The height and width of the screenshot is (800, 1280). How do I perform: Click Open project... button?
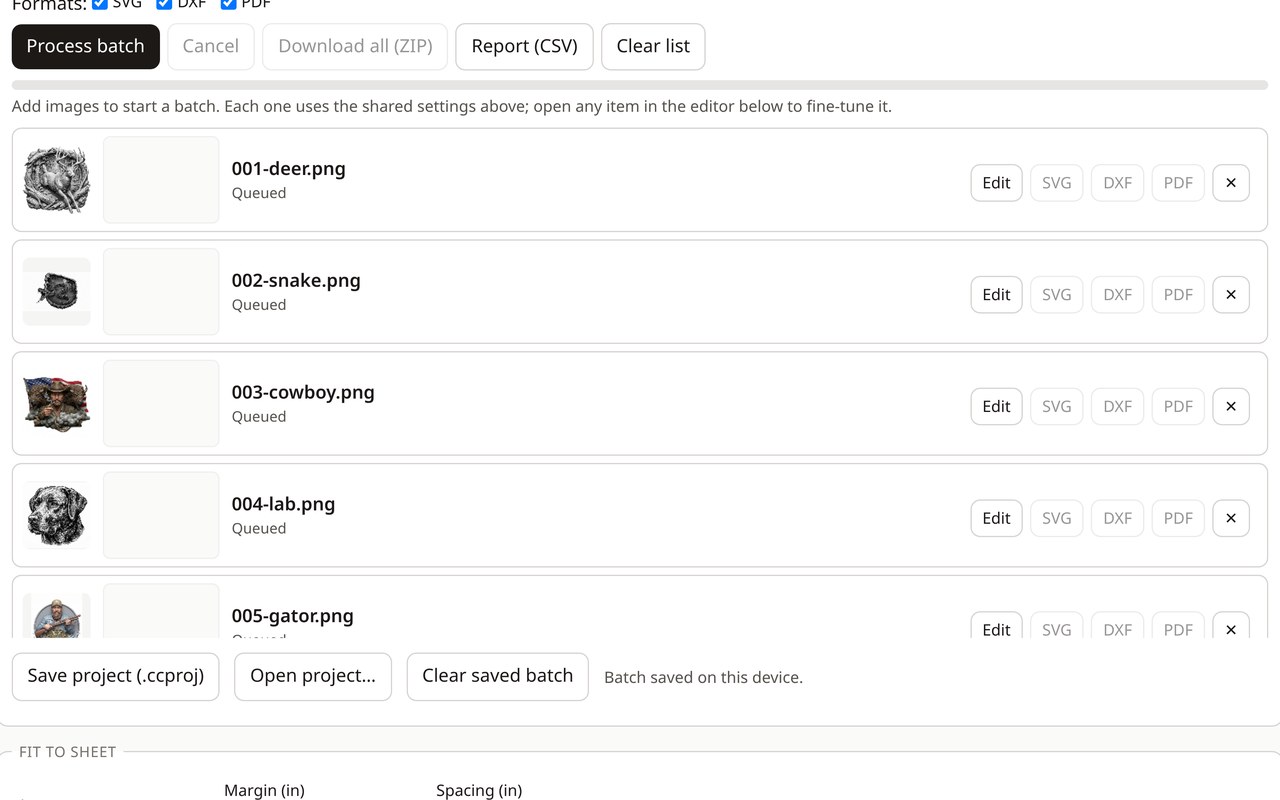coord(313,677)
